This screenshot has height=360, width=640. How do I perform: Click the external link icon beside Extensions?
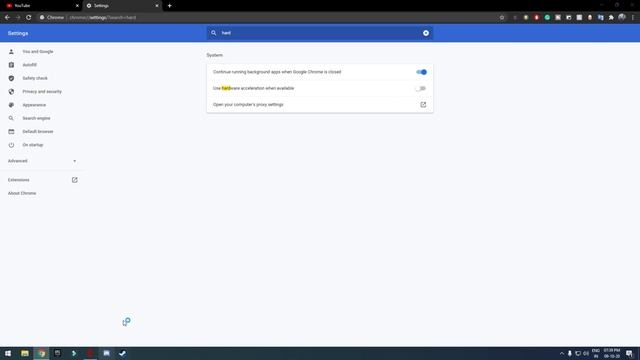point(75,180)
